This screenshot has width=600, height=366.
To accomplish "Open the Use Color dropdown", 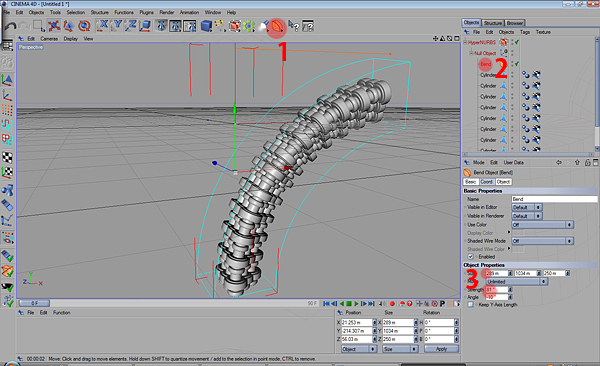I will (x=542, y=225).
